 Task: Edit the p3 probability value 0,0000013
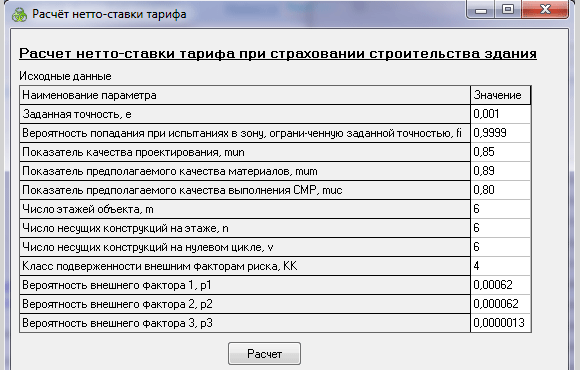click(500, 323)
